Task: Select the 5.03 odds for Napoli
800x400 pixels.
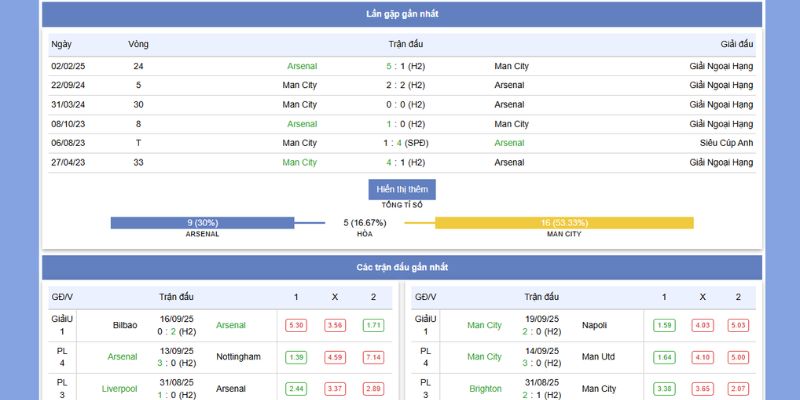Action: 738,325
